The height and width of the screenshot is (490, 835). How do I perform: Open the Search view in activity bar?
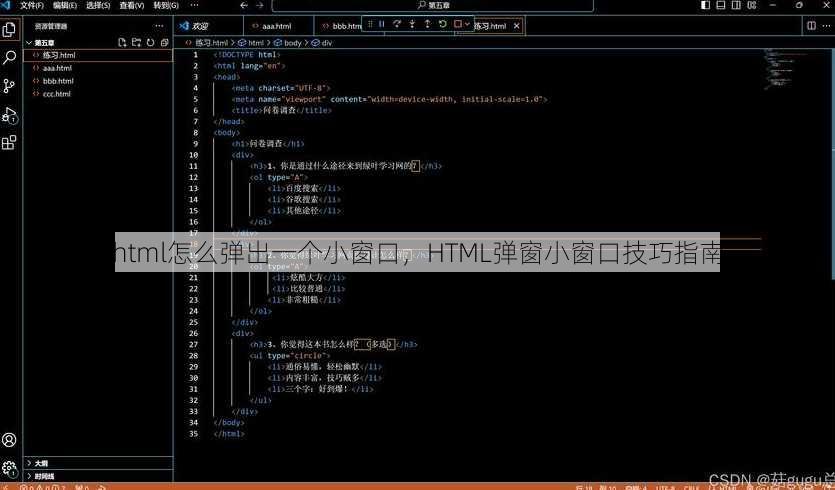click(x=9, y=58)
